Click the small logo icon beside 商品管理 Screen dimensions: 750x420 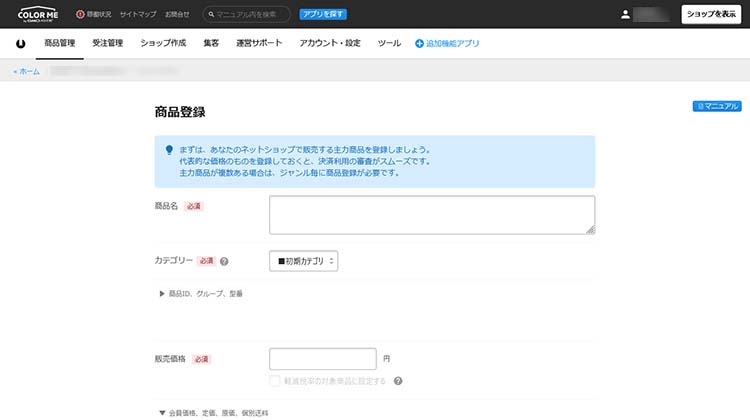[21, 44]
